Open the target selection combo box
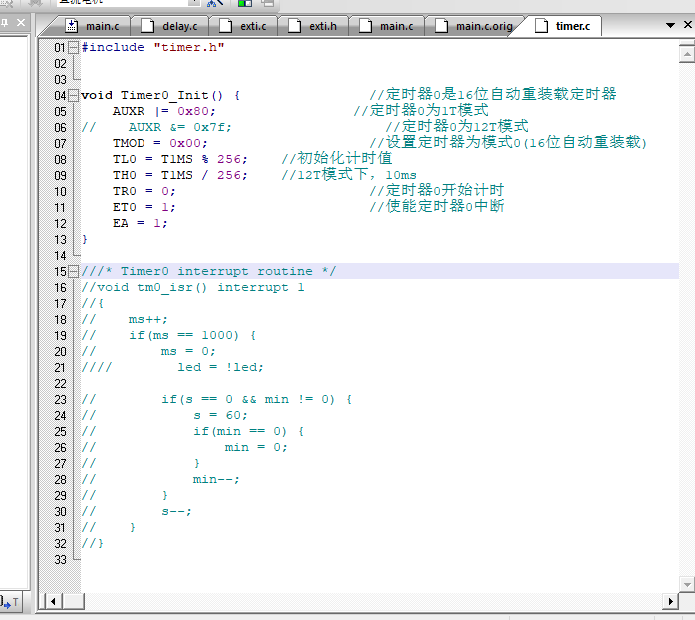Screen dimensions: 695x620 point(129,3)
